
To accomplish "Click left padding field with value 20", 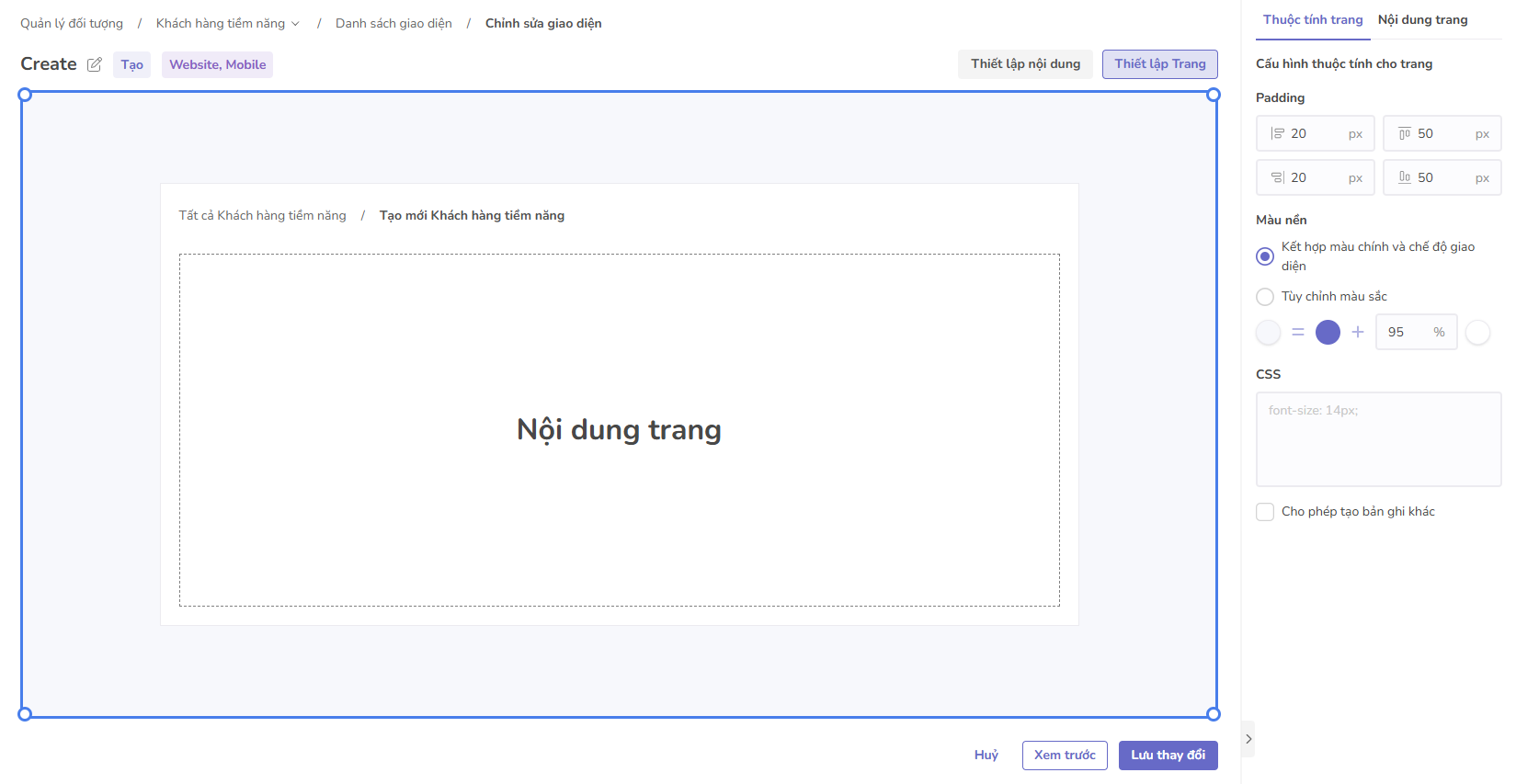I will [x=1315, y=133].
